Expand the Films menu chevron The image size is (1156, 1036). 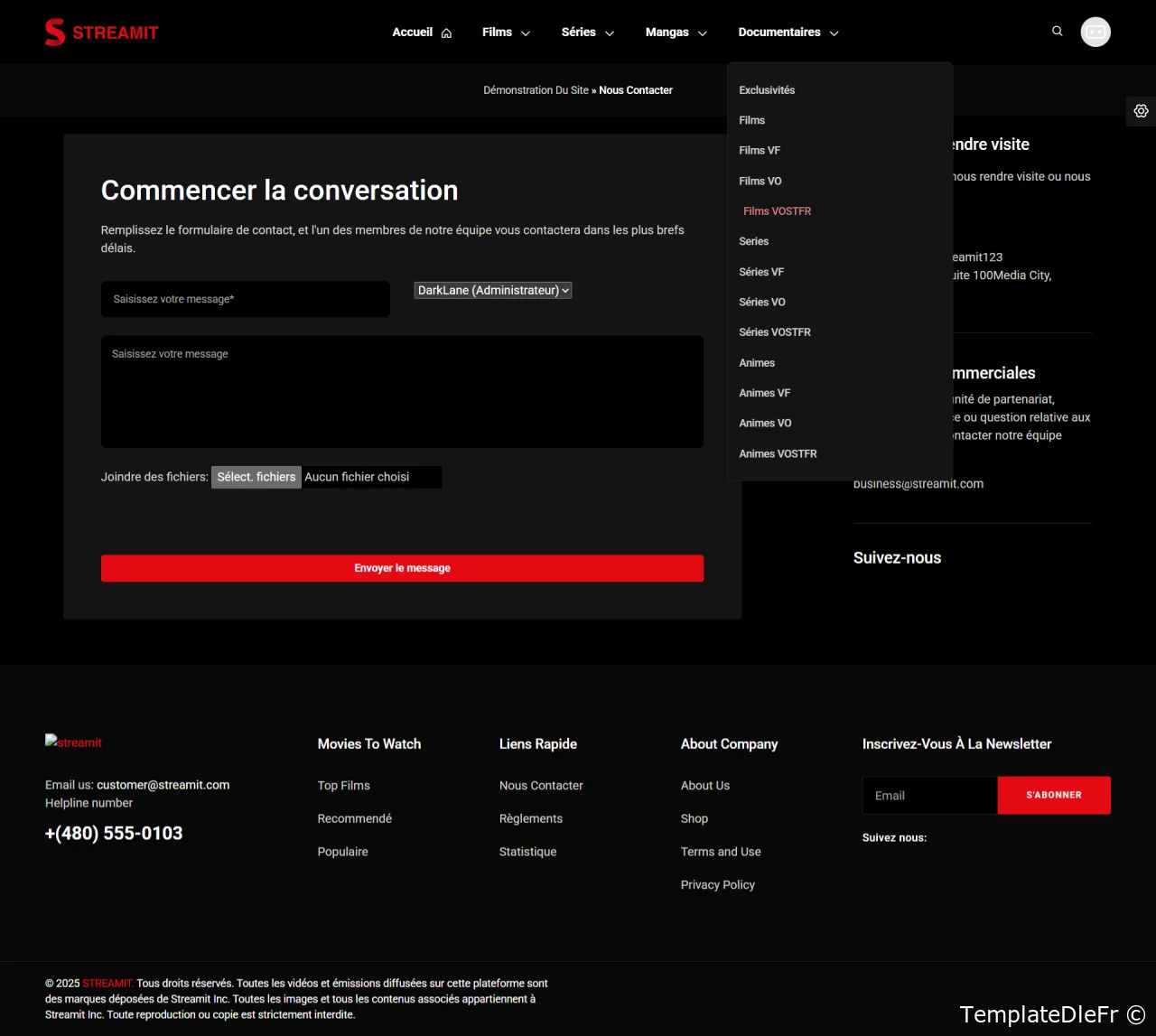click(x=526, y=33)
